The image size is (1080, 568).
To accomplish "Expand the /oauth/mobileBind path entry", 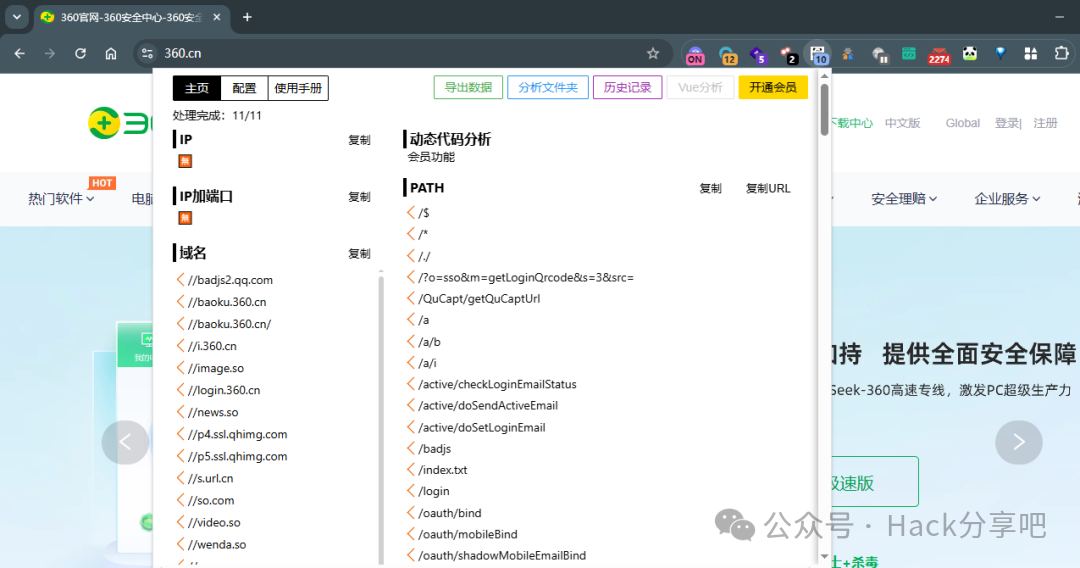I will 411,534.
